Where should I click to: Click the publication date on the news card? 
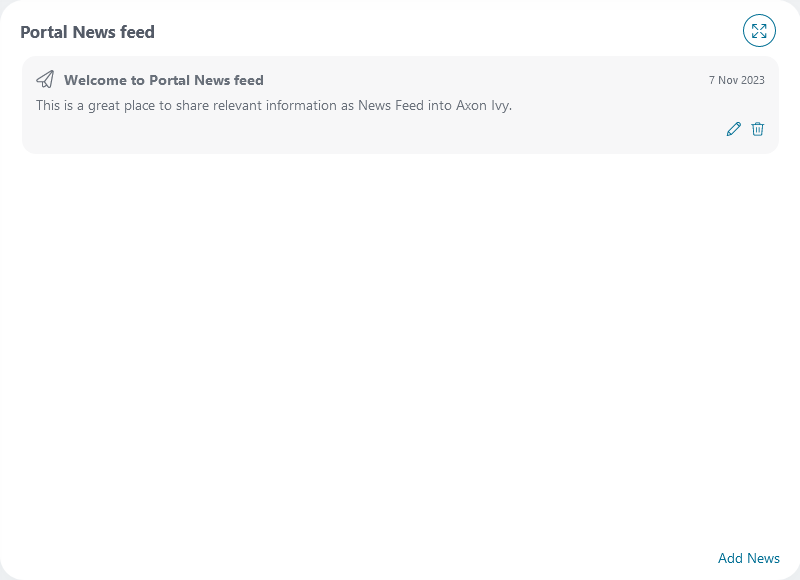pos(737,80)
